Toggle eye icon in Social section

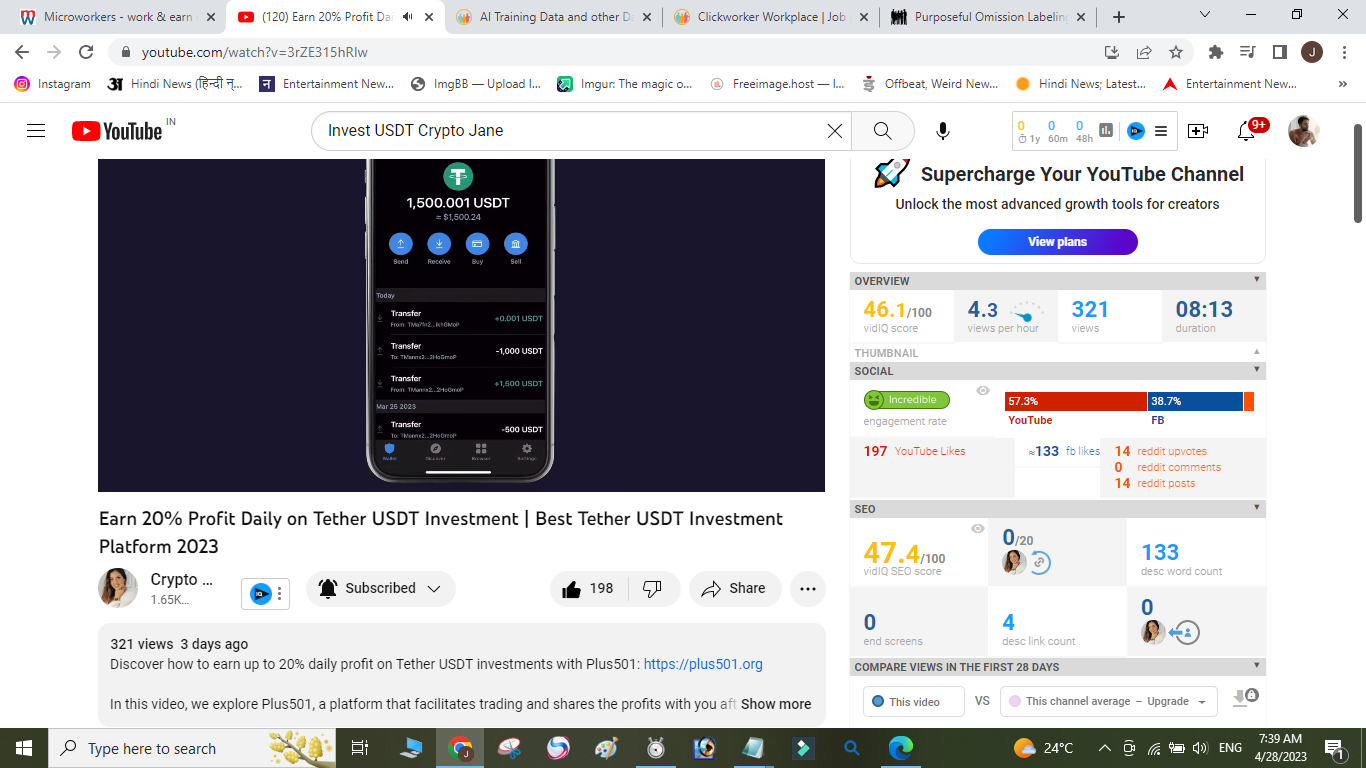(x=983, y=391)
